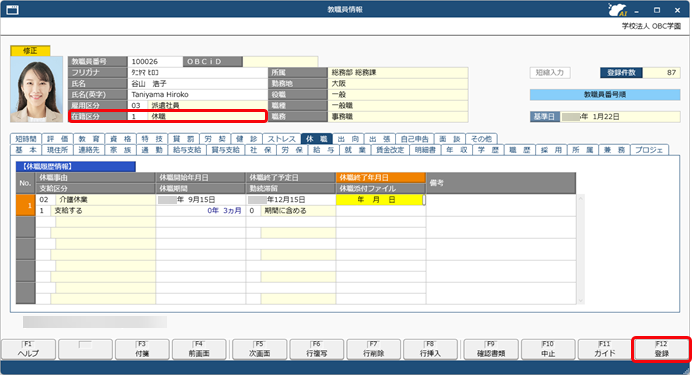Click the 休職事由 cell showing 介護休業
Image resolution: width=692 pixels, height=375 pixels.
[95, 199]
